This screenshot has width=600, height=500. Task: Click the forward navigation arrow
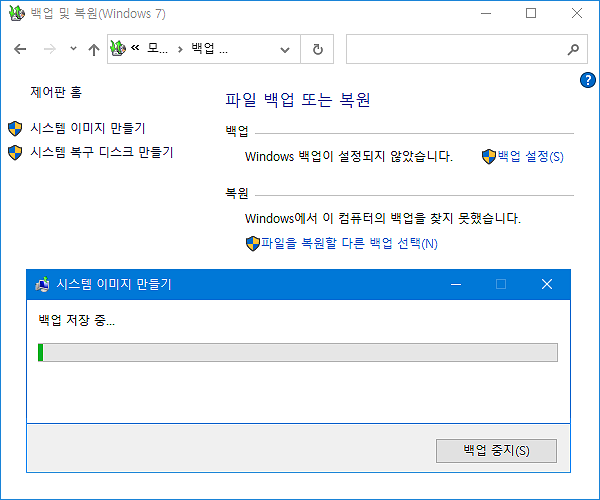click(x=50, y=49)
